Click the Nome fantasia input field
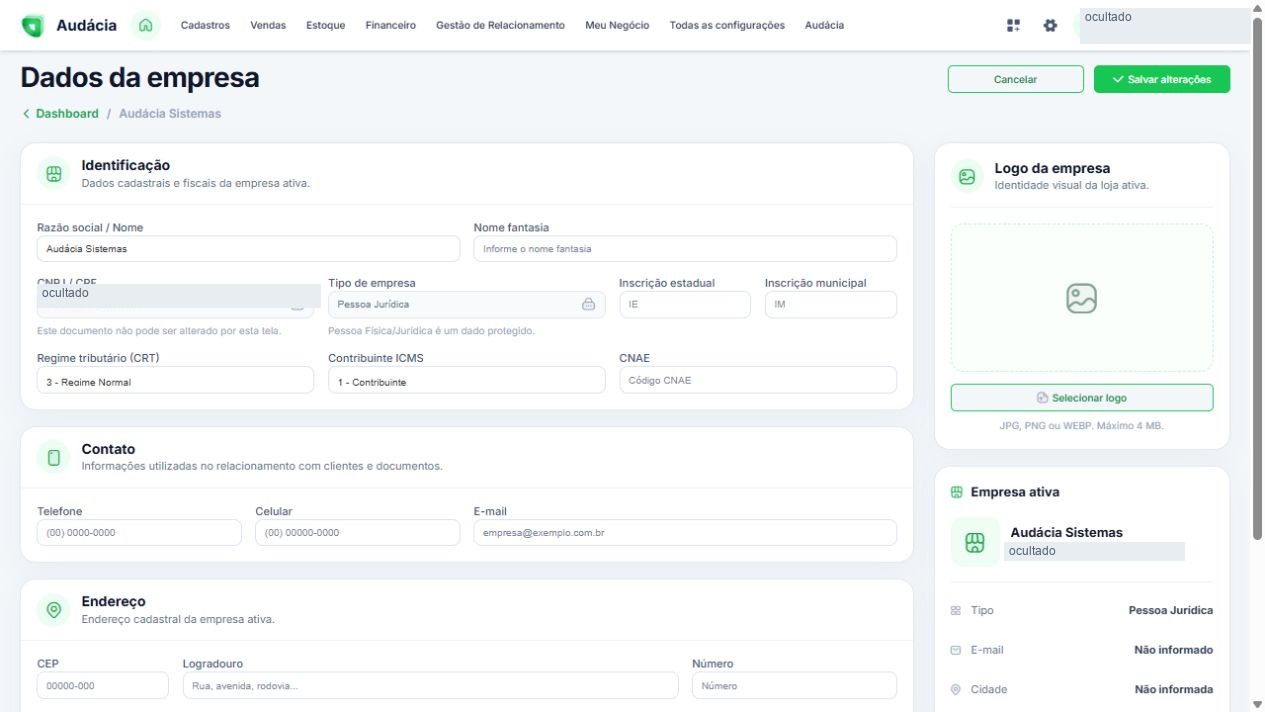1265x712 pixels. tap(685, 249)
